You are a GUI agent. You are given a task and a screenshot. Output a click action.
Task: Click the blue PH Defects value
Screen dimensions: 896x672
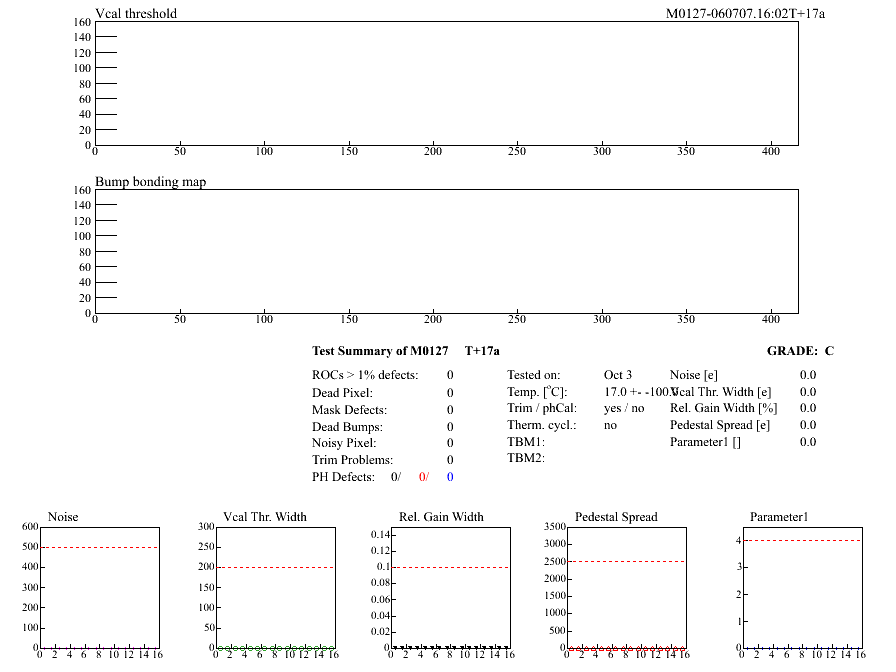pyautogui.click(x=450, y=477)
